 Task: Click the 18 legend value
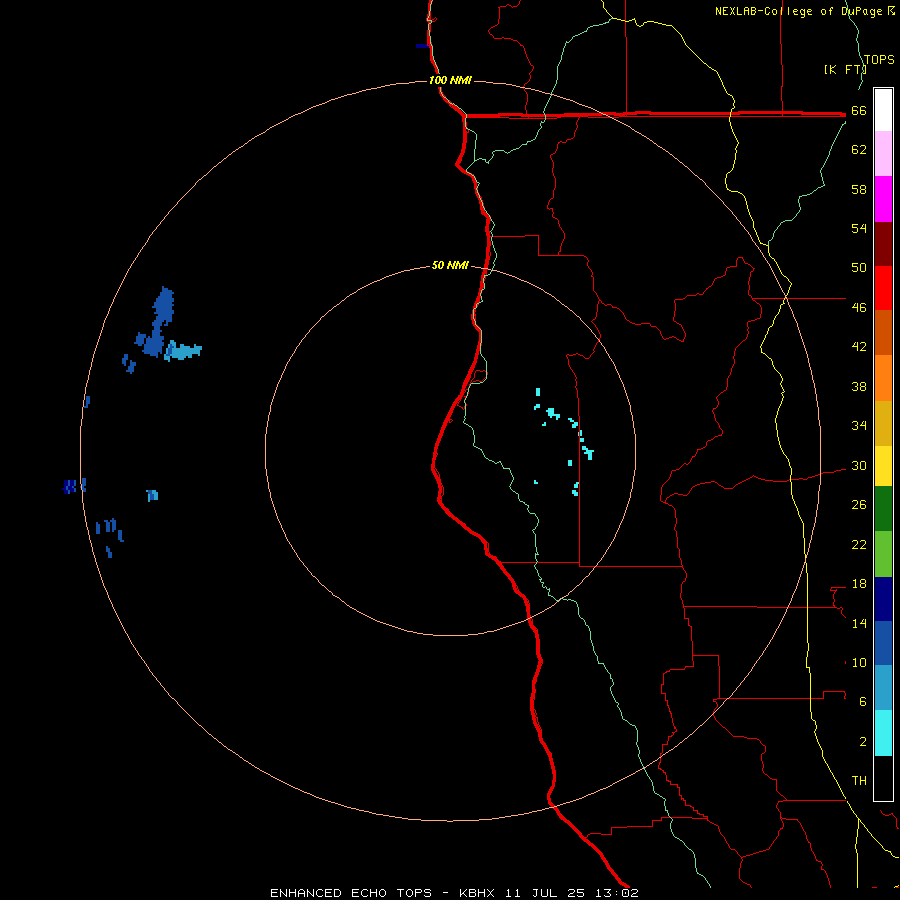859,584
